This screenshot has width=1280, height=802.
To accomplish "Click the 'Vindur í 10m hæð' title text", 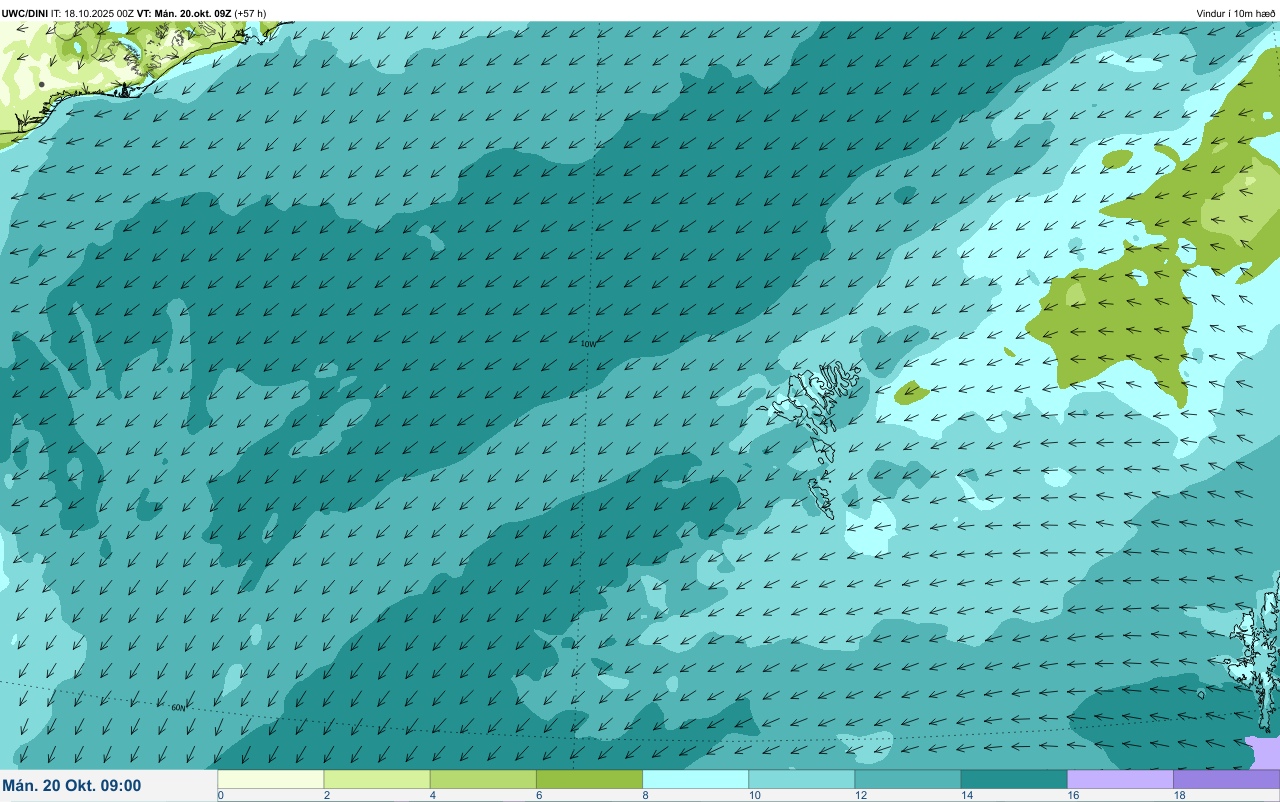I will [1236, 13].
